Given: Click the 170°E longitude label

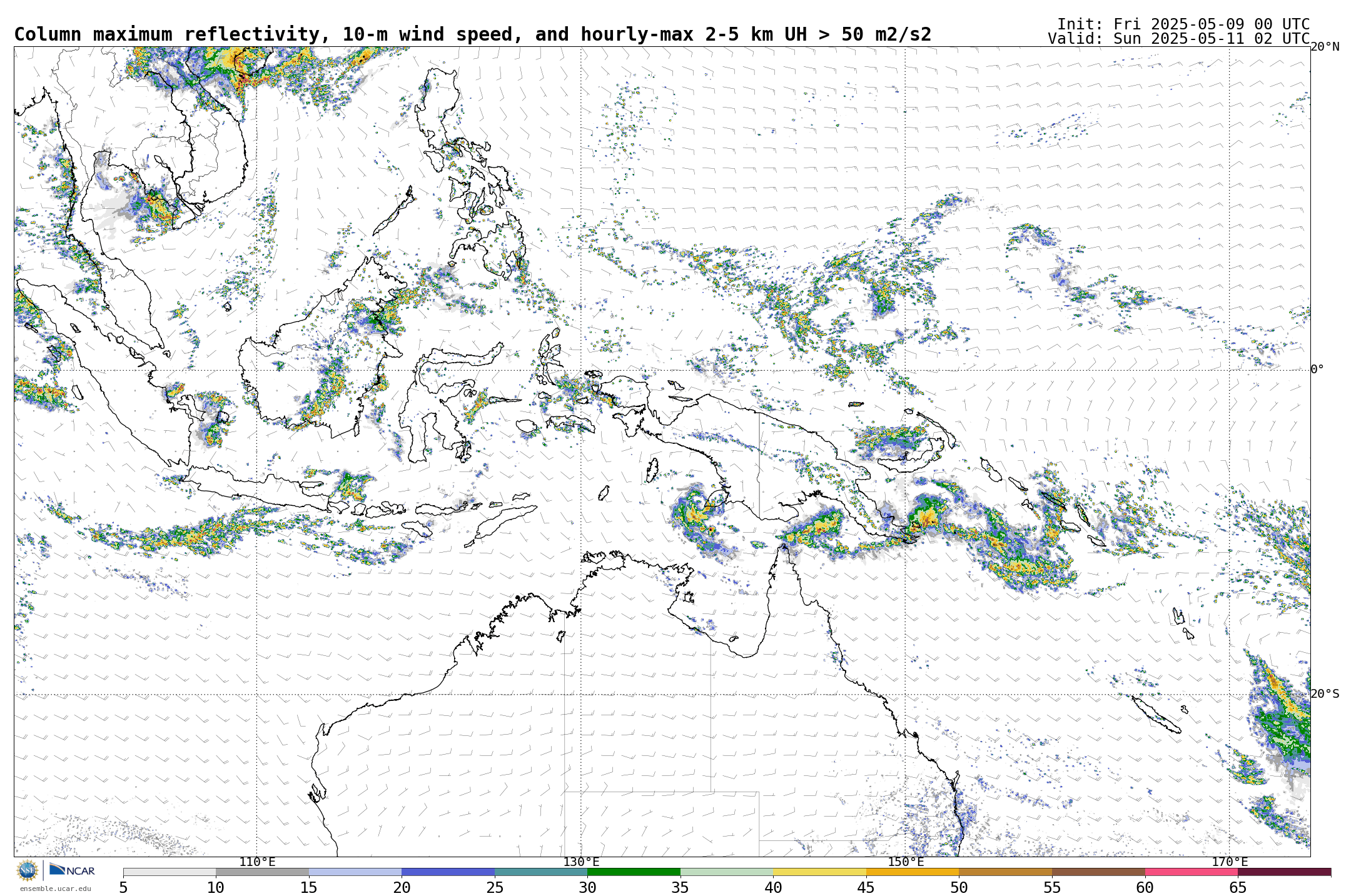Looking at the screenshot, I should click(x=1230, y=862).
